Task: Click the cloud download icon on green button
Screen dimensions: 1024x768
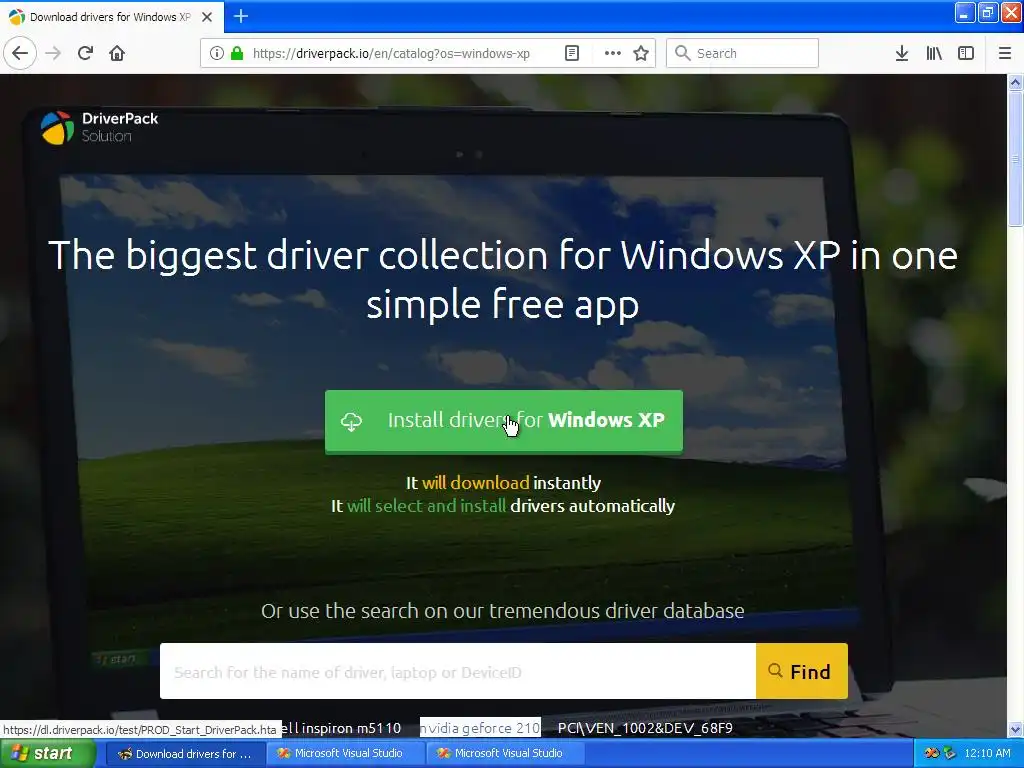Action: pyautogui.click(x=351, y=421)
